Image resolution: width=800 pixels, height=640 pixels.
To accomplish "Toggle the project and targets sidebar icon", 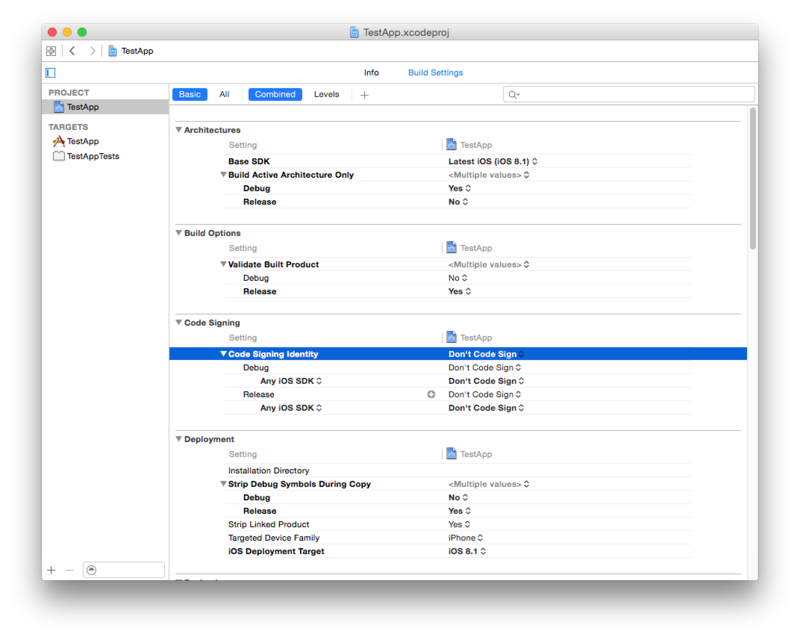I will (51, 73).
